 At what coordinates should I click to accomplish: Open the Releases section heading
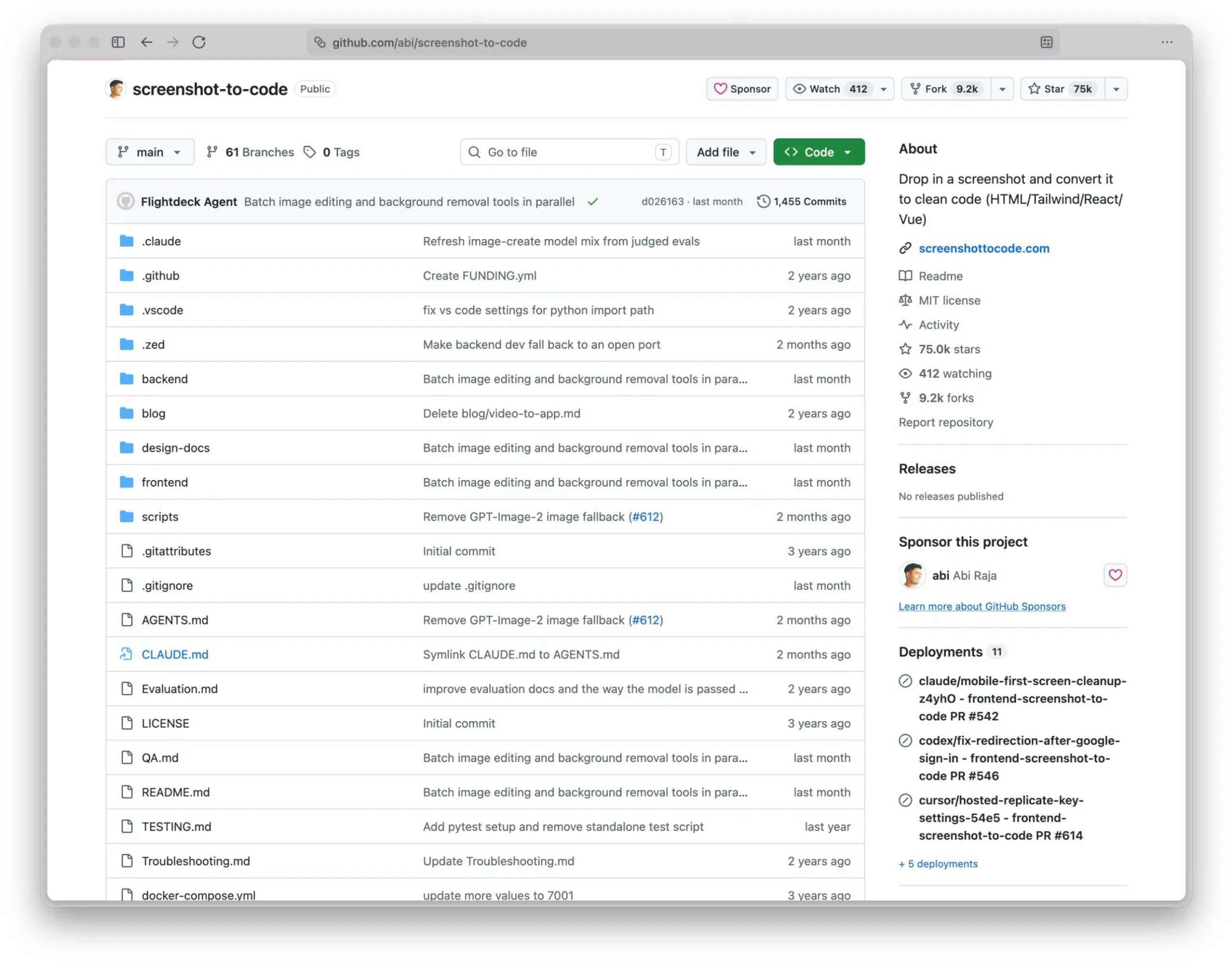coord(927,468)
